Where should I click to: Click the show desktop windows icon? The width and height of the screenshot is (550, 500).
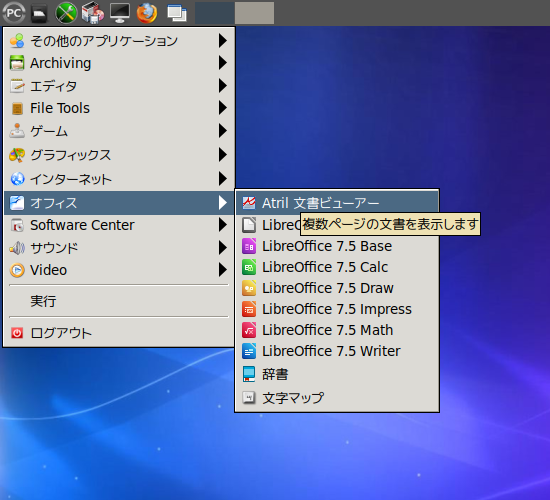[x=177, y=13]
